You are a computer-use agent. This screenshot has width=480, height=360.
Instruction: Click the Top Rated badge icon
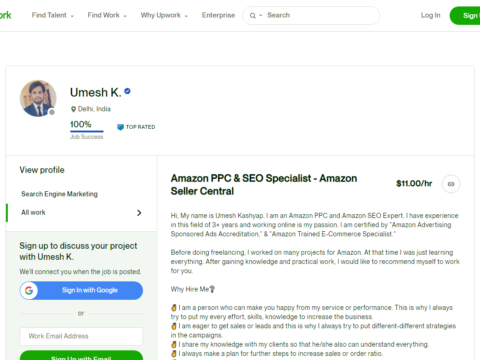pos(120,127)
